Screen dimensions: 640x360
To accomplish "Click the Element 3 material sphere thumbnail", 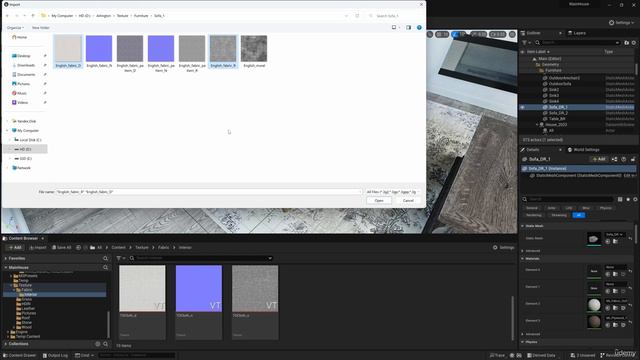I will (x=594, y=321).
